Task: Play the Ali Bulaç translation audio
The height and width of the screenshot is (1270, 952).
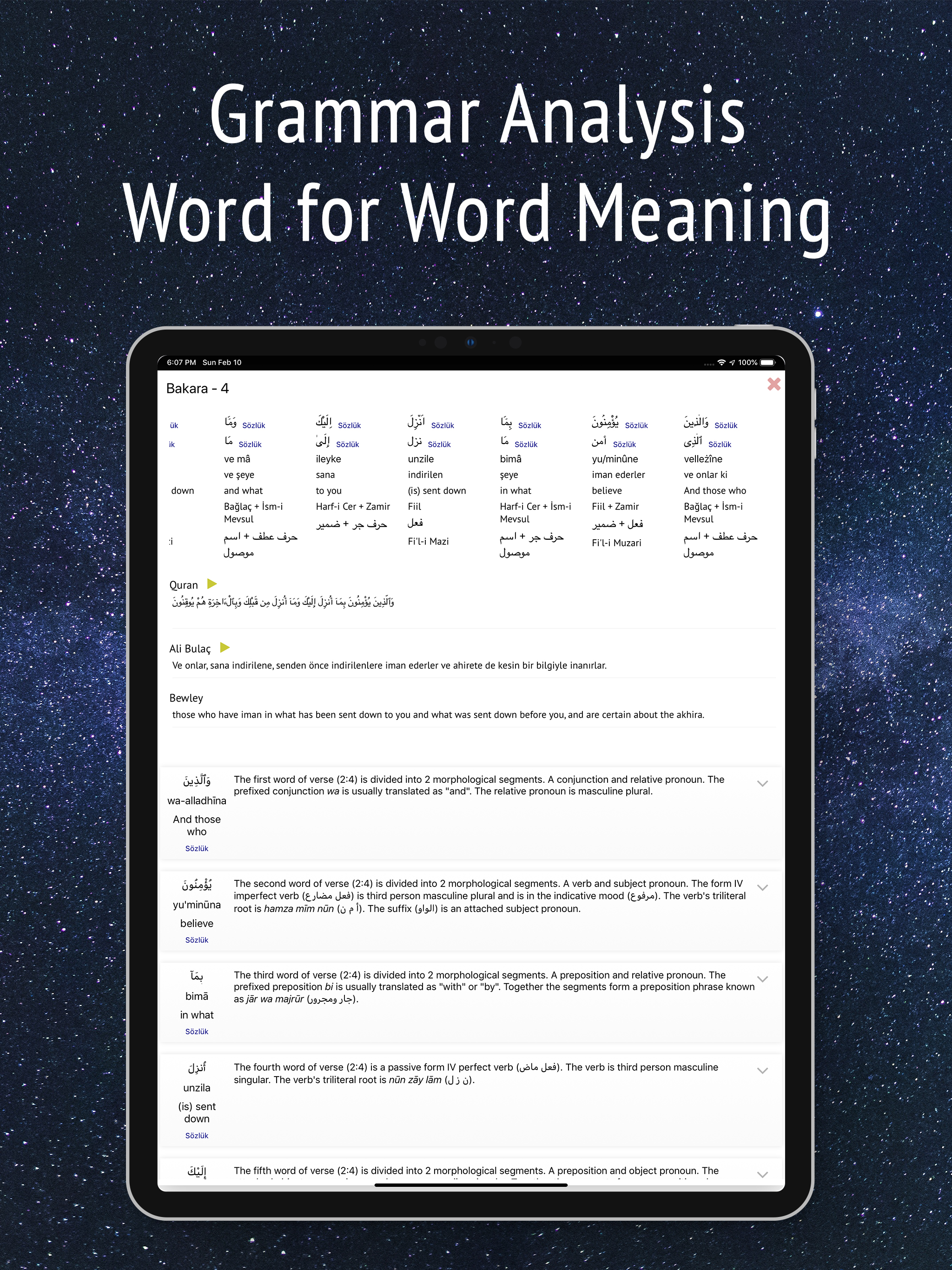Action: 225,648
